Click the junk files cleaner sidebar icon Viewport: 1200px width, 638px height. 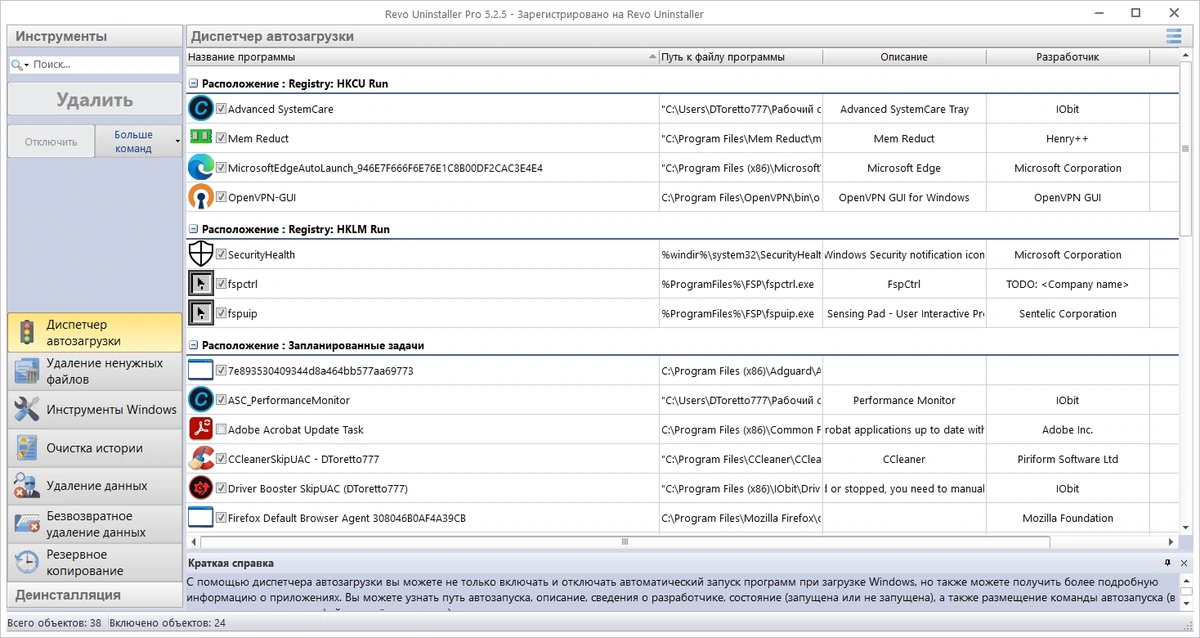(x=27, y=371)
